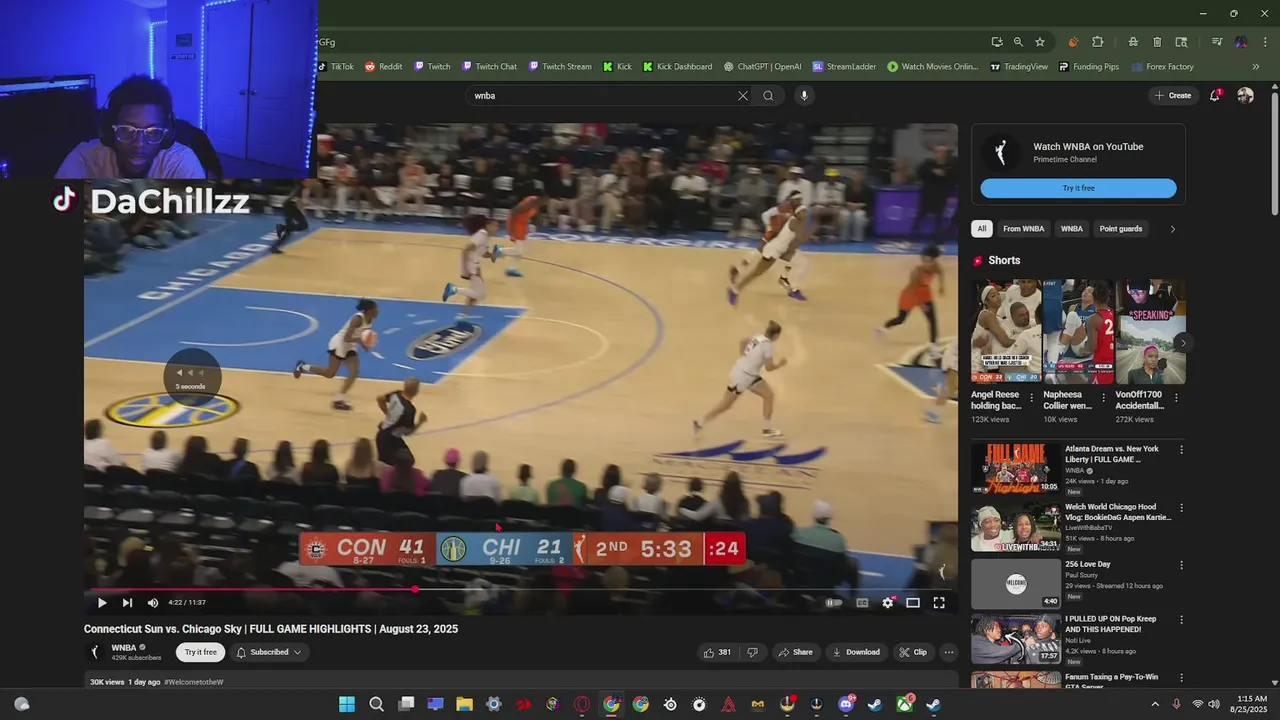The height and width of the screenshot is (720, 1280).
Task: Like the Connecticut Sun vs. Chicago Sky video
Action: point(717,652)
